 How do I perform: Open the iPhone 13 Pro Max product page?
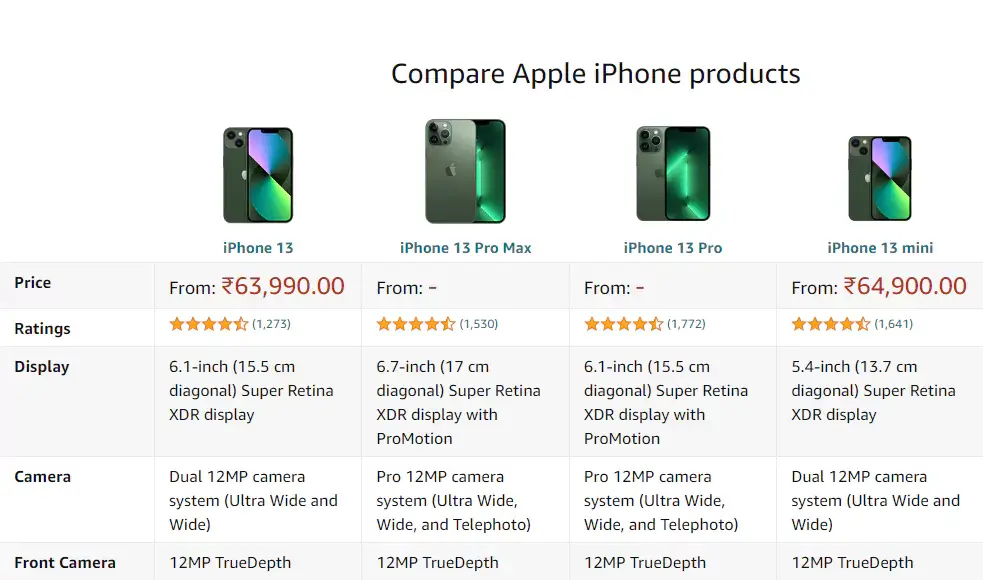pos(464,247)
